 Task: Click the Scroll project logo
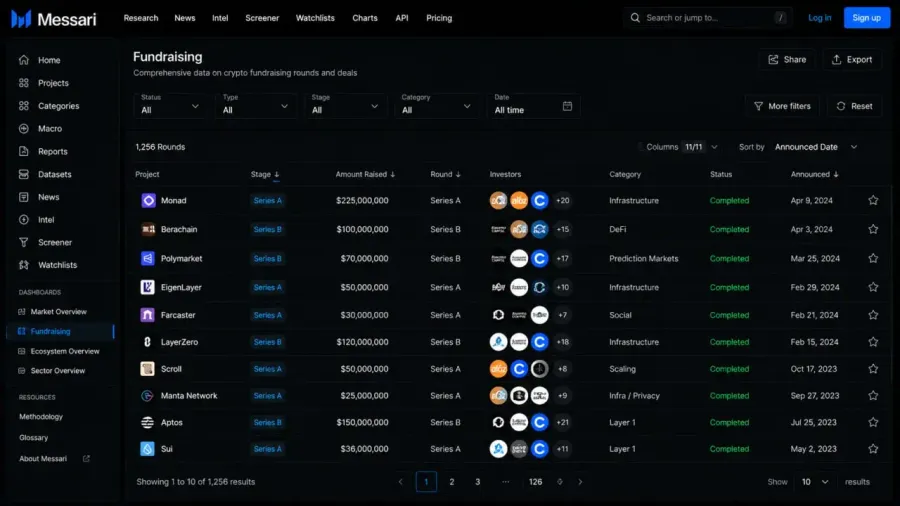tap(148, 369)
